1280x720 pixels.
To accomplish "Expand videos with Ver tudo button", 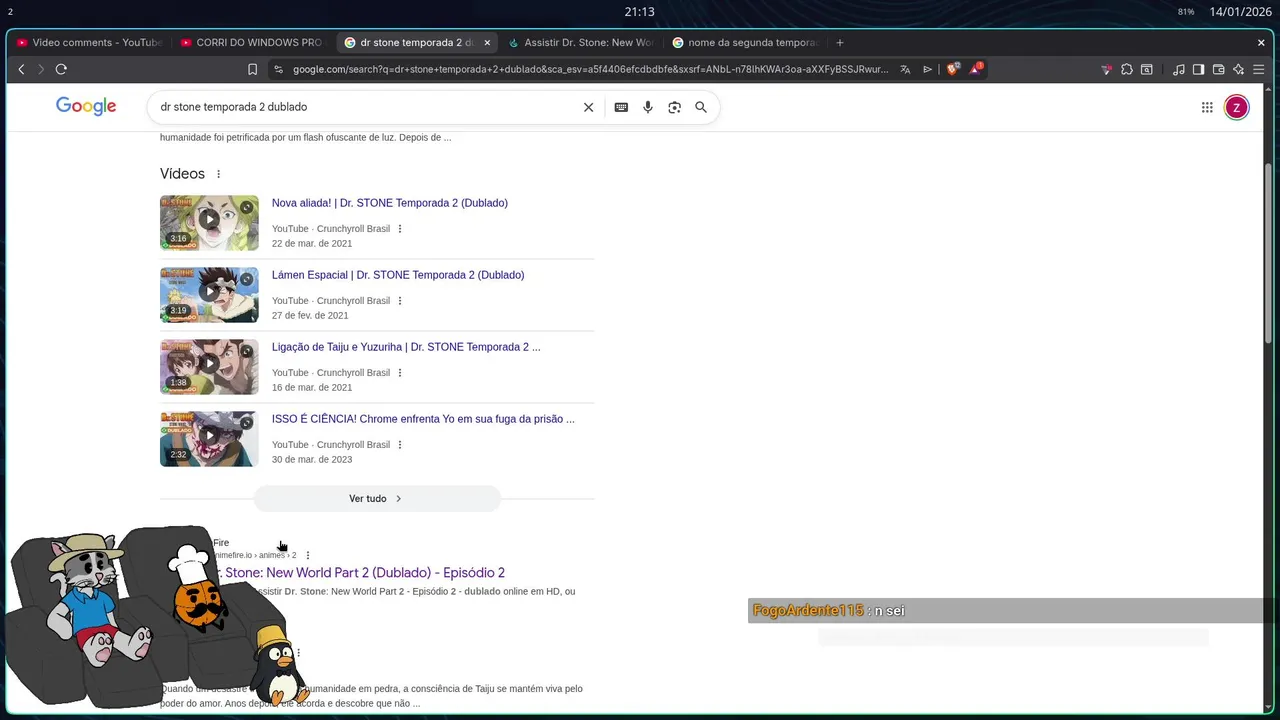I will pyautogui.click(x=376, y=498).
